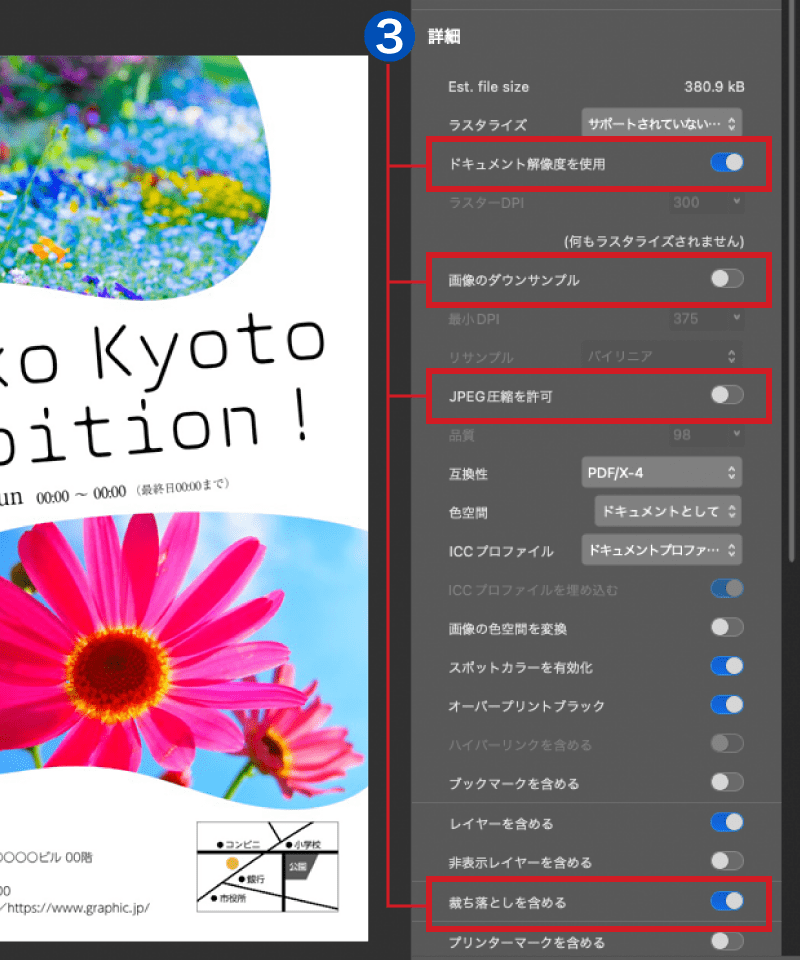Expand the 色空間 dropdown
Image resolution: width=800 pixels, height=960 pixels.
pos(667,511)
